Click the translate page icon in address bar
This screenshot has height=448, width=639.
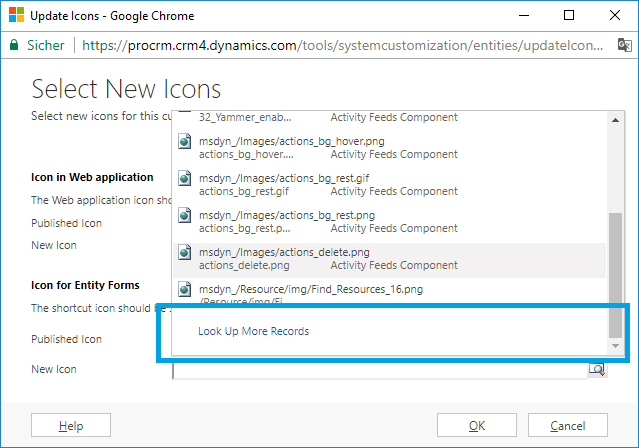point(624,45)
